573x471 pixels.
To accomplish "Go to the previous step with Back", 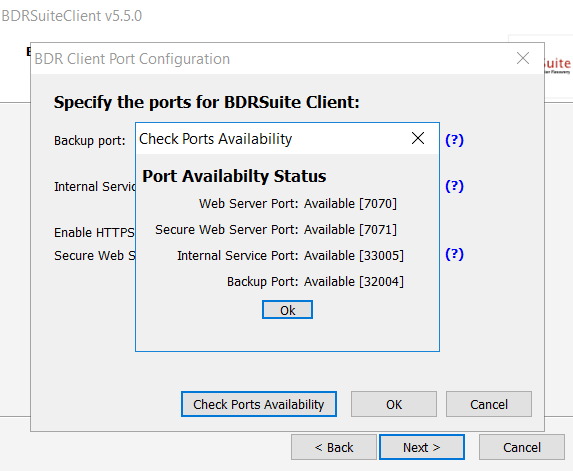I will point(334,447).
